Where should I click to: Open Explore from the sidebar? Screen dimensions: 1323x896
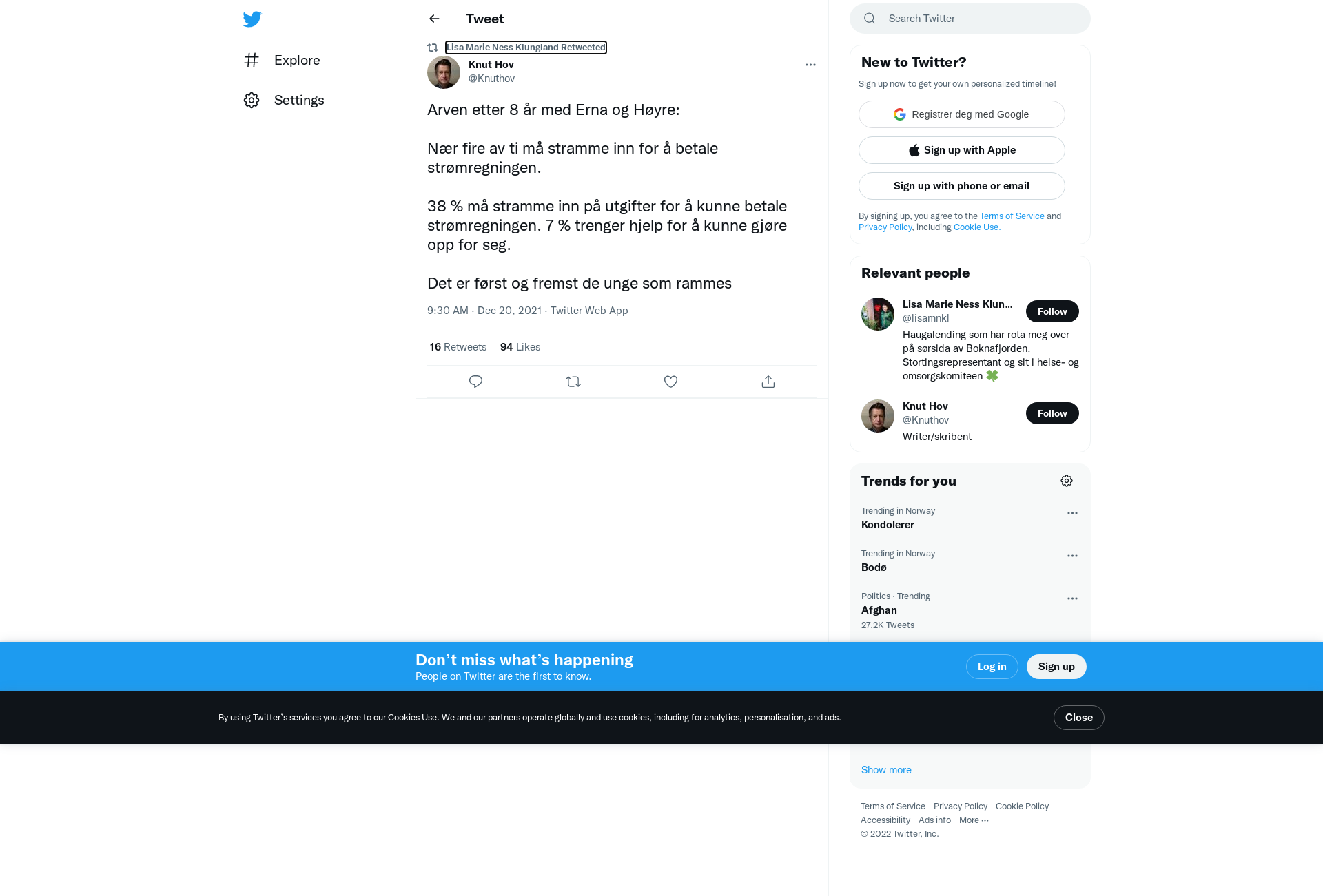(282, 60)
